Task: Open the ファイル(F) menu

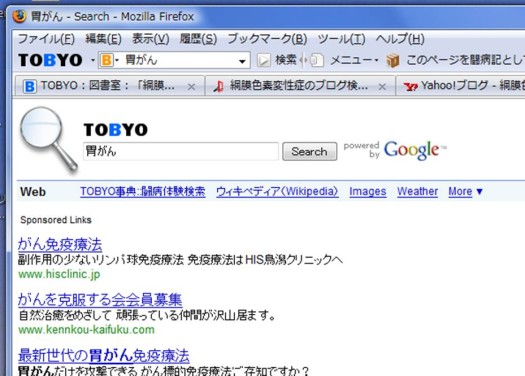Action: pos(46,39)
